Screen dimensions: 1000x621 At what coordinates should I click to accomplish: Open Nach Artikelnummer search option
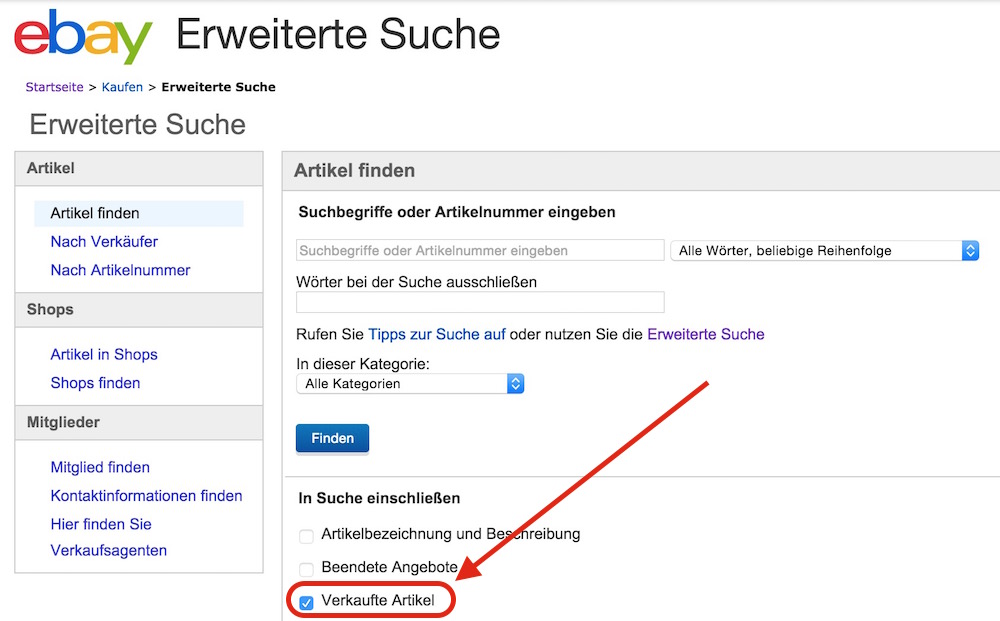[120, 270]
